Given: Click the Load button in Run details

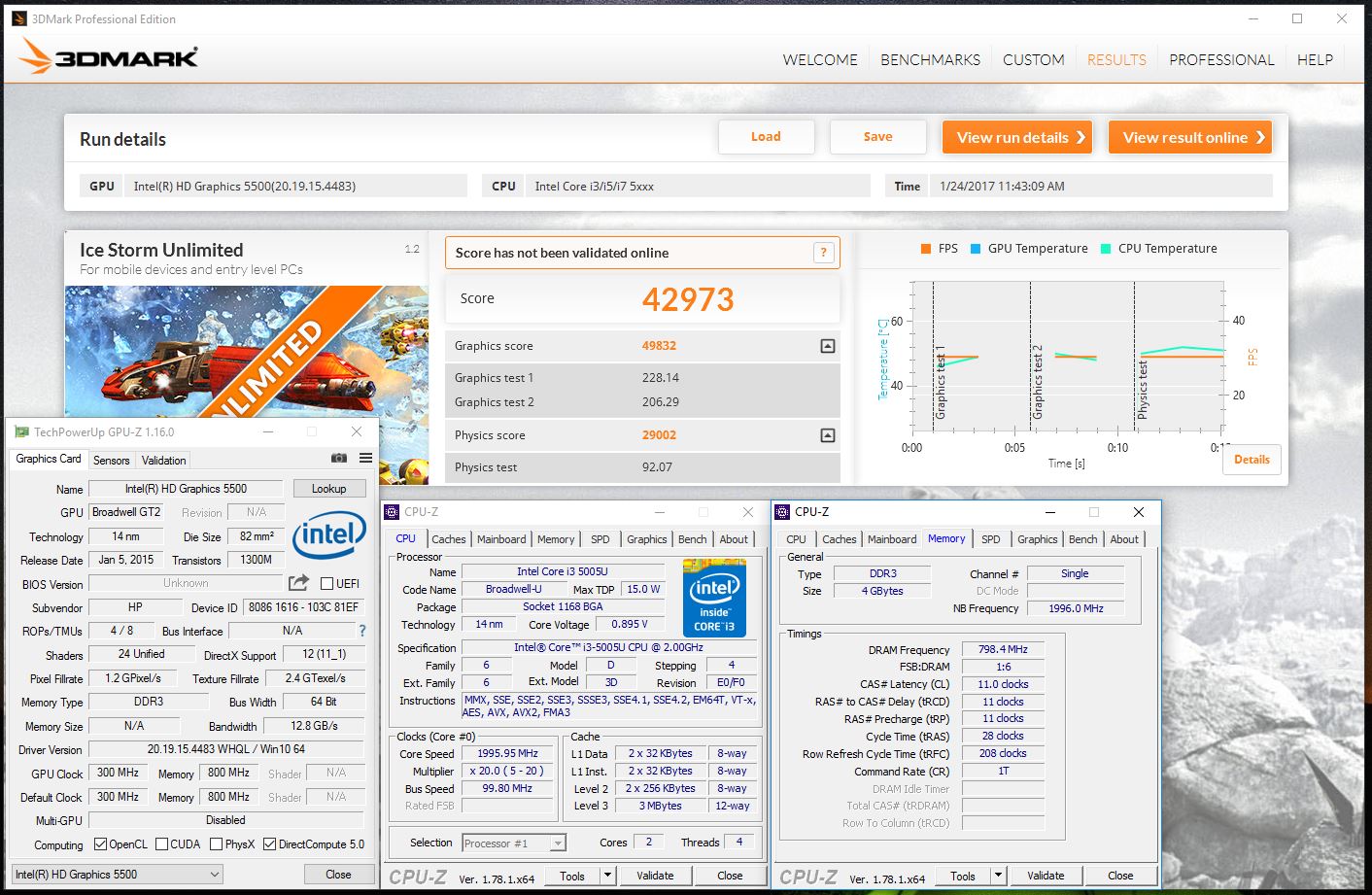Looking at the screenshot, I should click(766, 137).
